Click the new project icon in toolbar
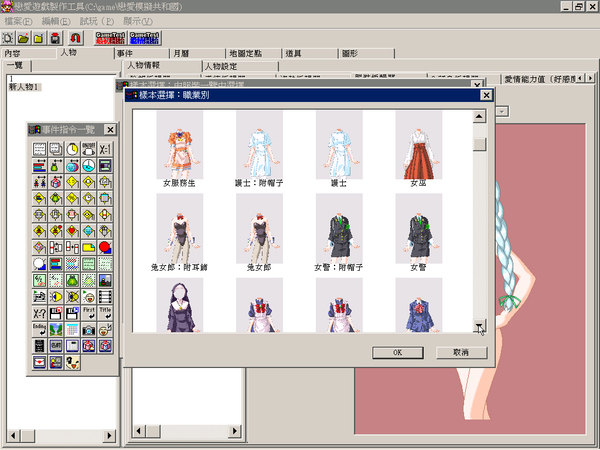 tap(8, 38)
